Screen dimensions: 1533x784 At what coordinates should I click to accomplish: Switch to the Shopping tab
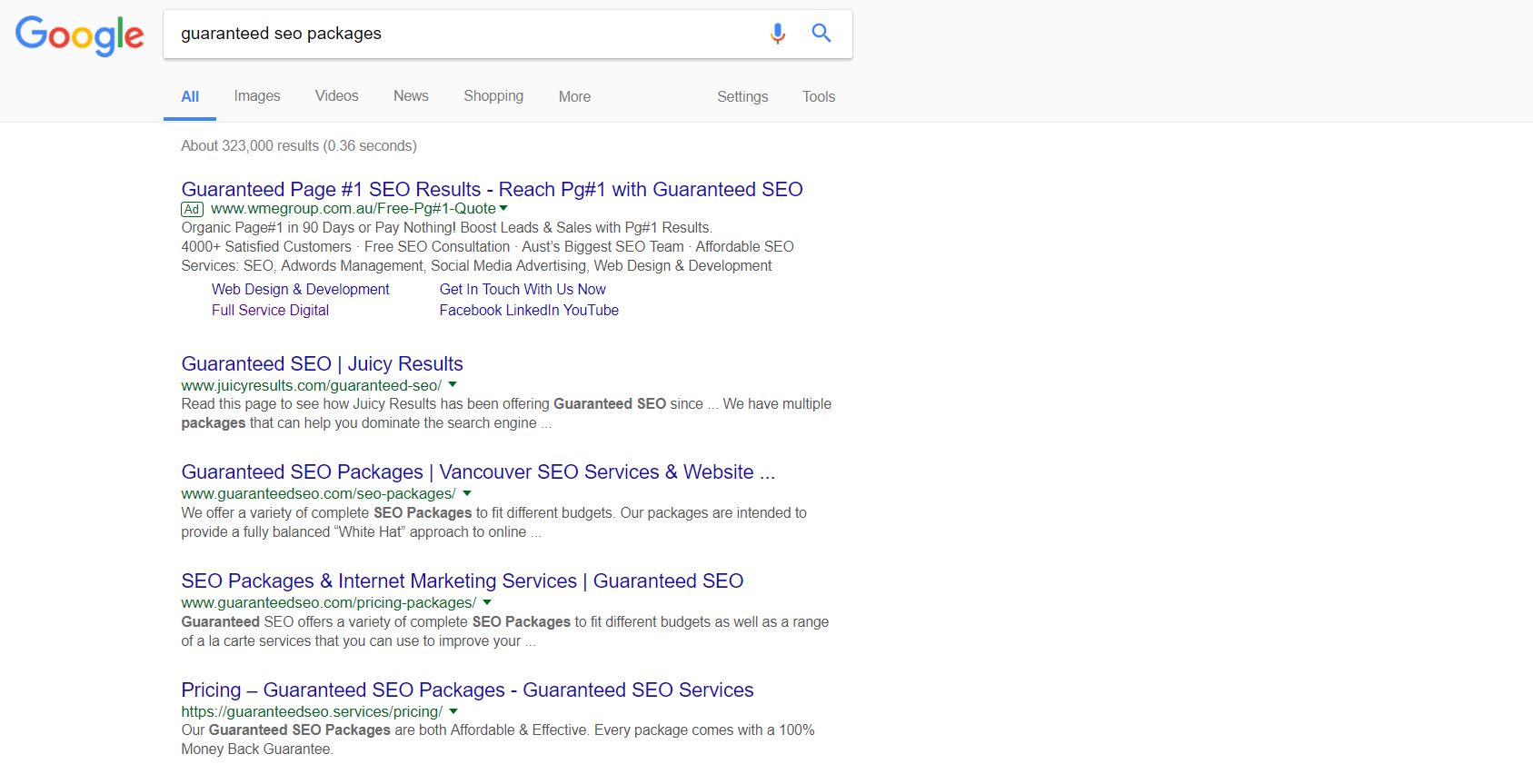(493, 96)
